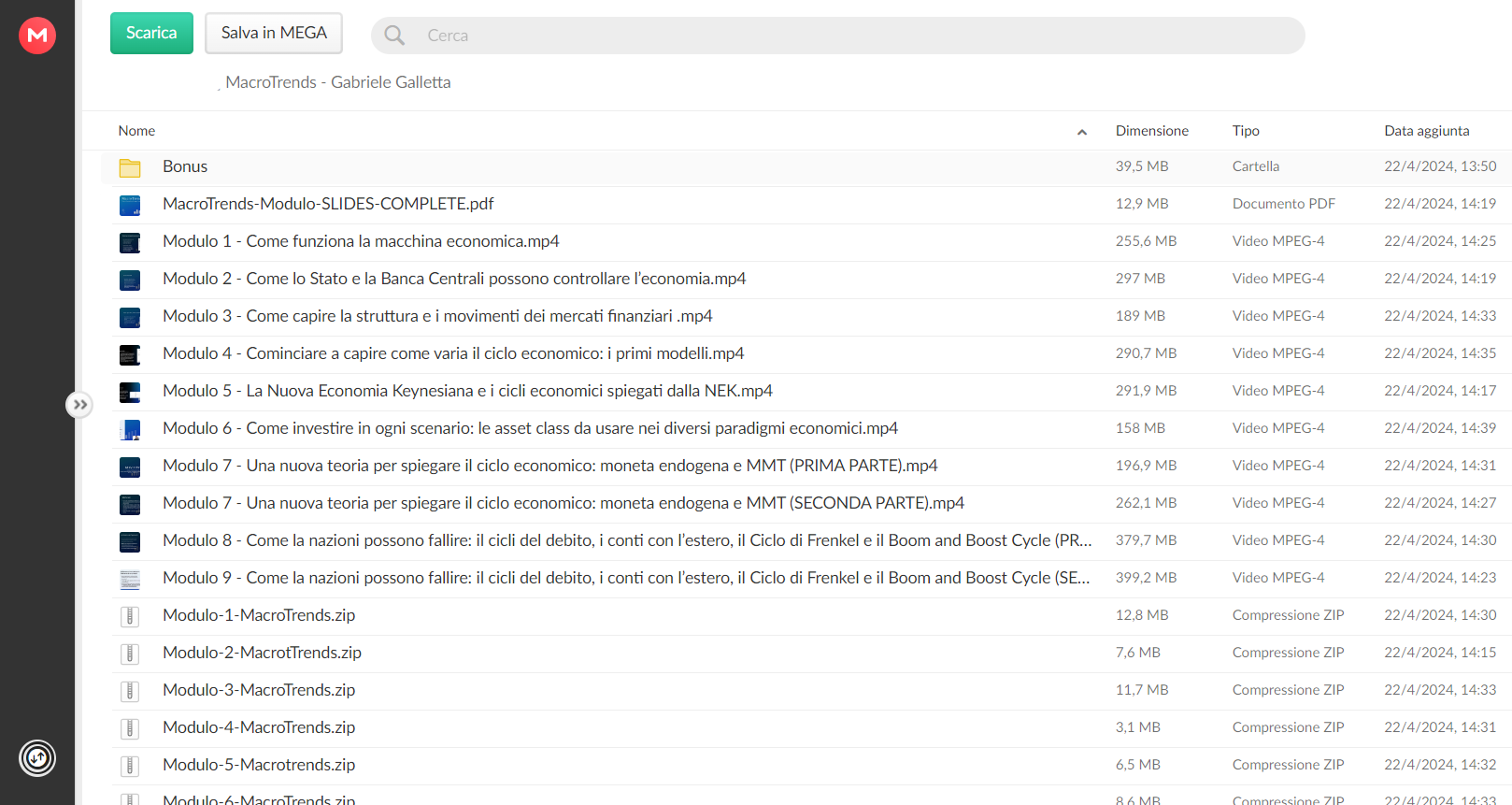Screen dimensions: 1512x805
Task: Click the Modulo 5 video thumbnail icon
Action: (130, 392)
